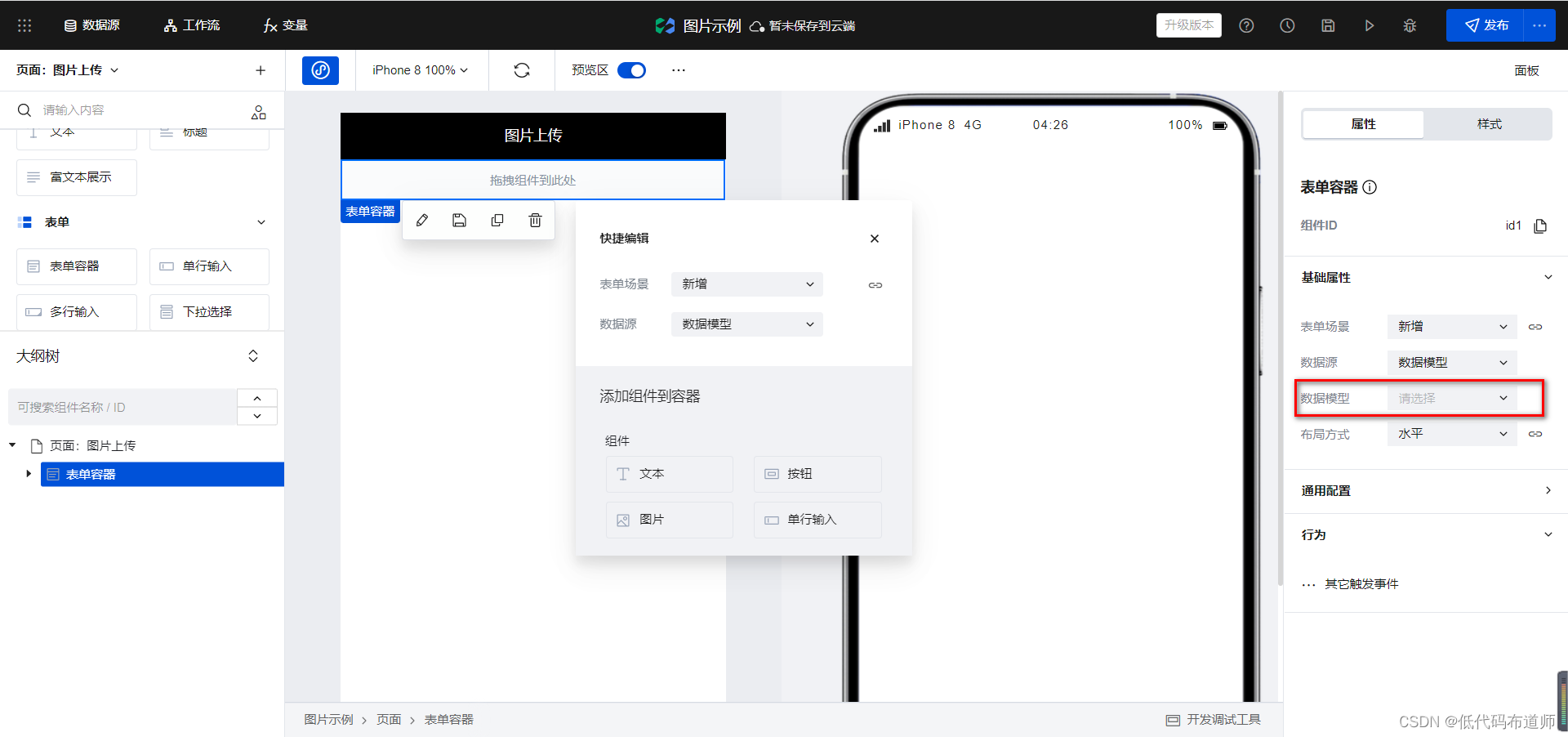The width and height of the screenshot is (1568, 737).
Task: Select the 富文本展示 component
Action: point(77,177)
